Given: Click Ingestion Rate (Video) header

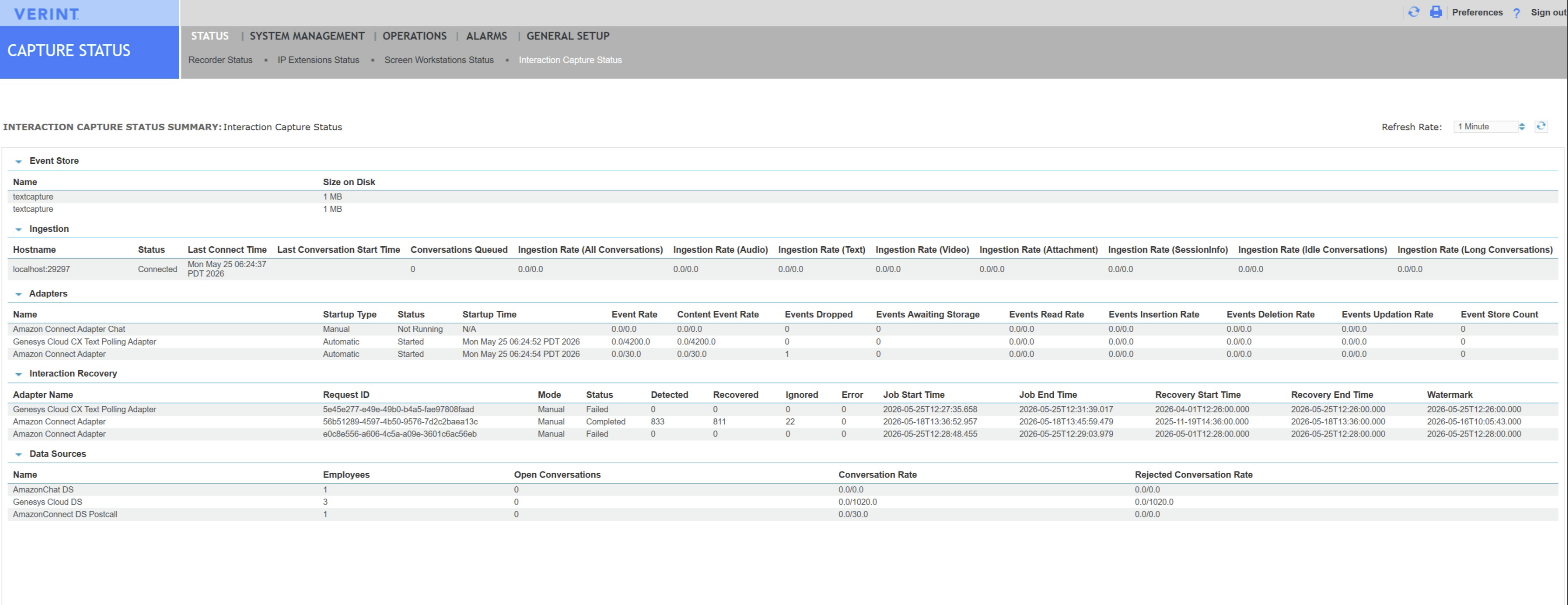Looking at the screenshot, I should tap(922, 249).
